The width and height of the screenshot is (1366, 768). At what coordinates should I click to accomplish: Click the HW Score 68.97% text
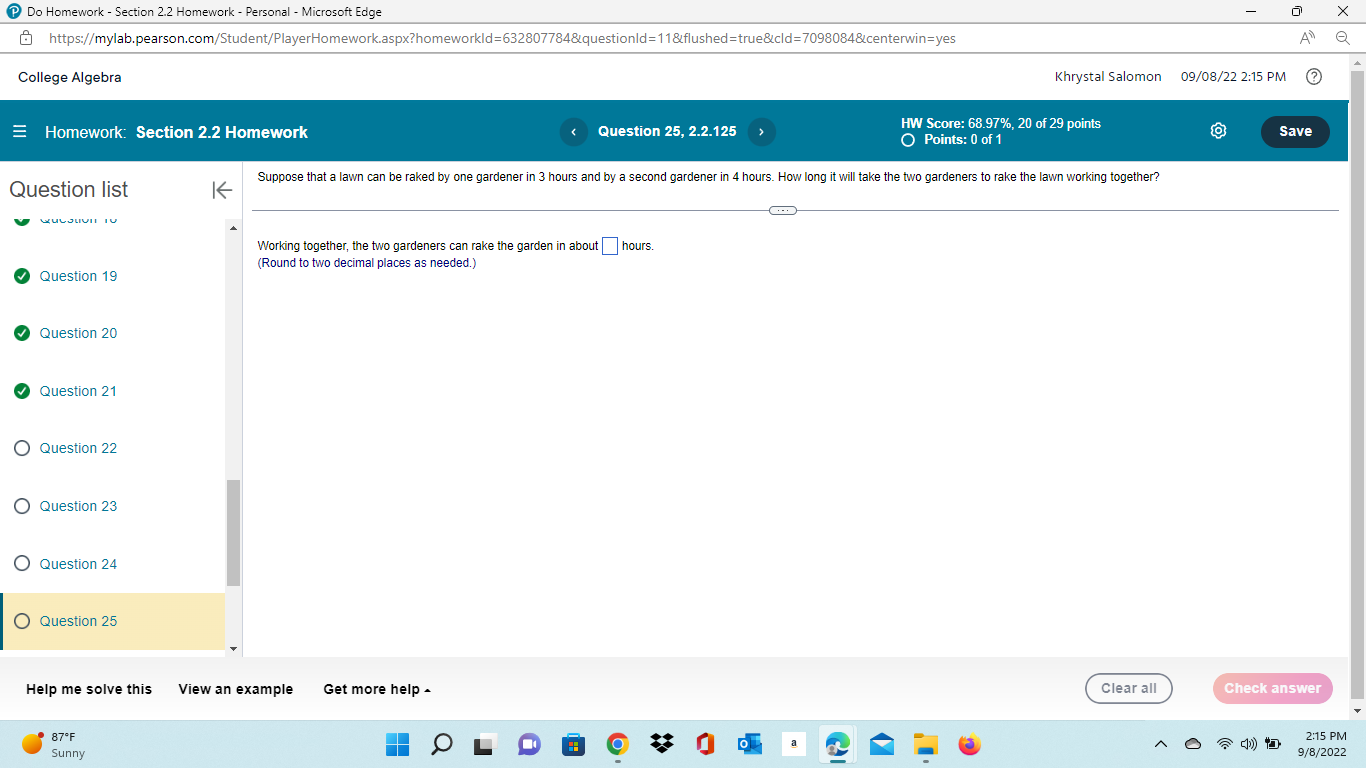(x=1000, y=124)
